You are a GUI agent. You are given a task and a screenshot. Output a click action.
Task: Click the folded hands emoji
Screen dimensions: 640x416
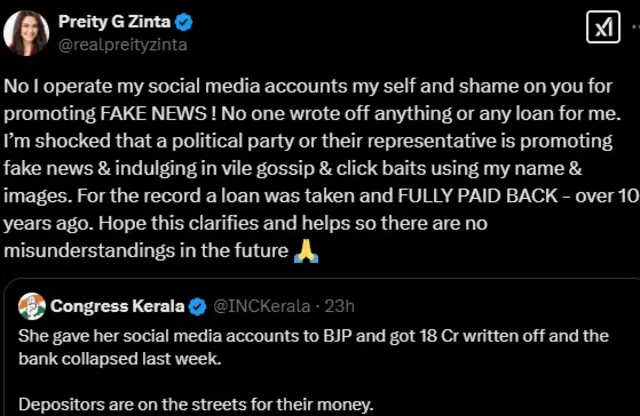(305, 251)
